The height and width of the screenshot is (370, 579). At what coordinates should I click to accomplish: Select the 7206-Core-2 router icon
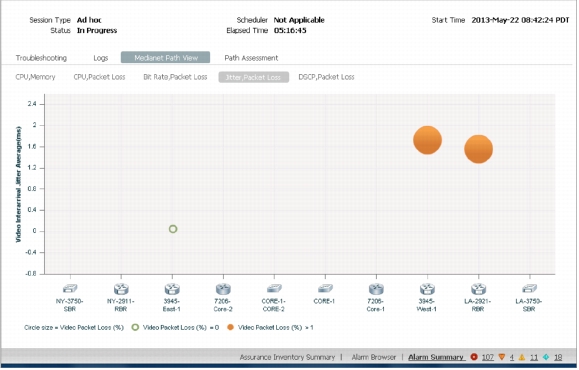pos(223,288)
